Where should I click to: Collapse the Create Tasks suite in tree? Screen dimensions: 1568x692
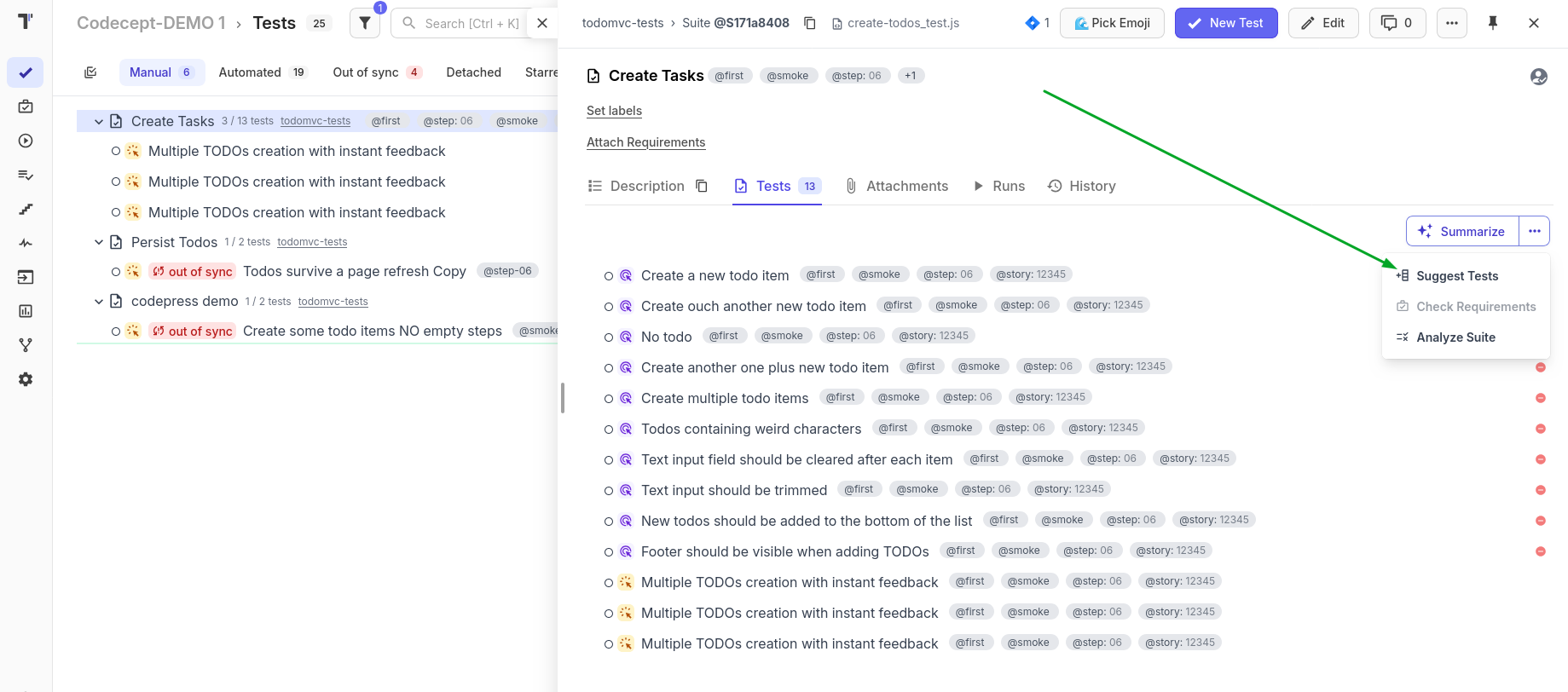point(99,122)
